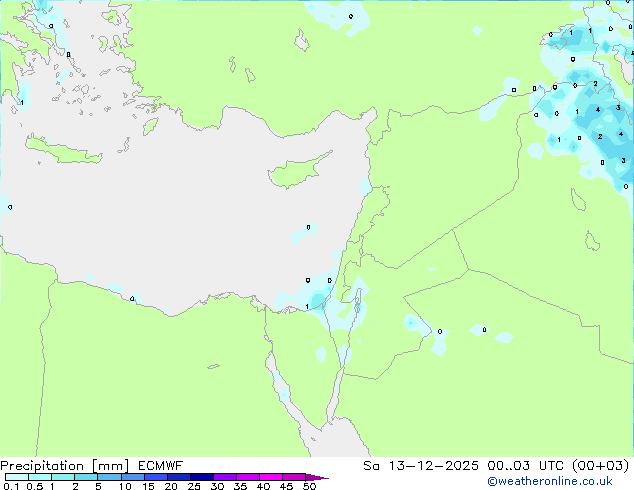The height and width of the screenshot is (490, 634).
Task: Click the Red Sea at bottom of map
Action: click(x=335, y=440)
